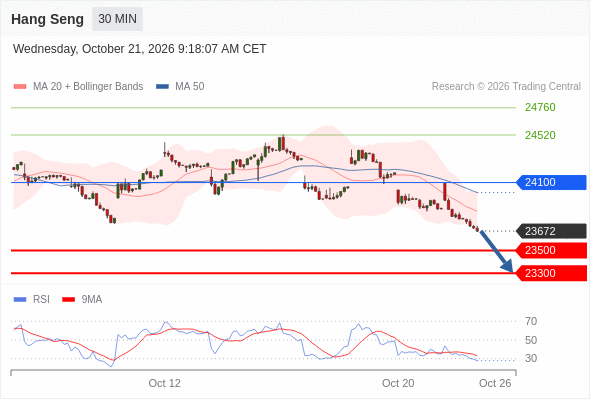Screen dimensions: 590x400
Task: Click the Oct 12 date axis label
Action: [x=164, y=383]
